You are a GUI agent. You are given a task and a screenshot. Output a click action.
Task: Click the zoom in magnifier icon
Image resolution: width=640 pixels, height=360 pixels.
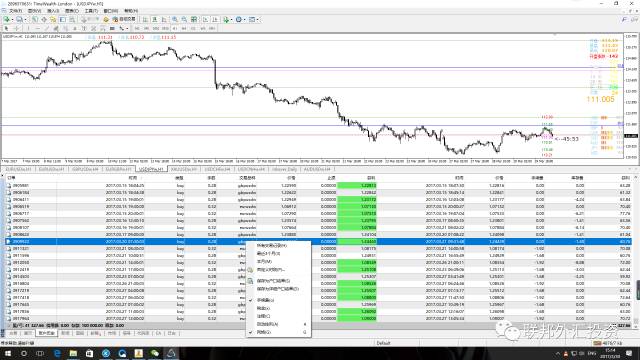(x=175, y=19)
